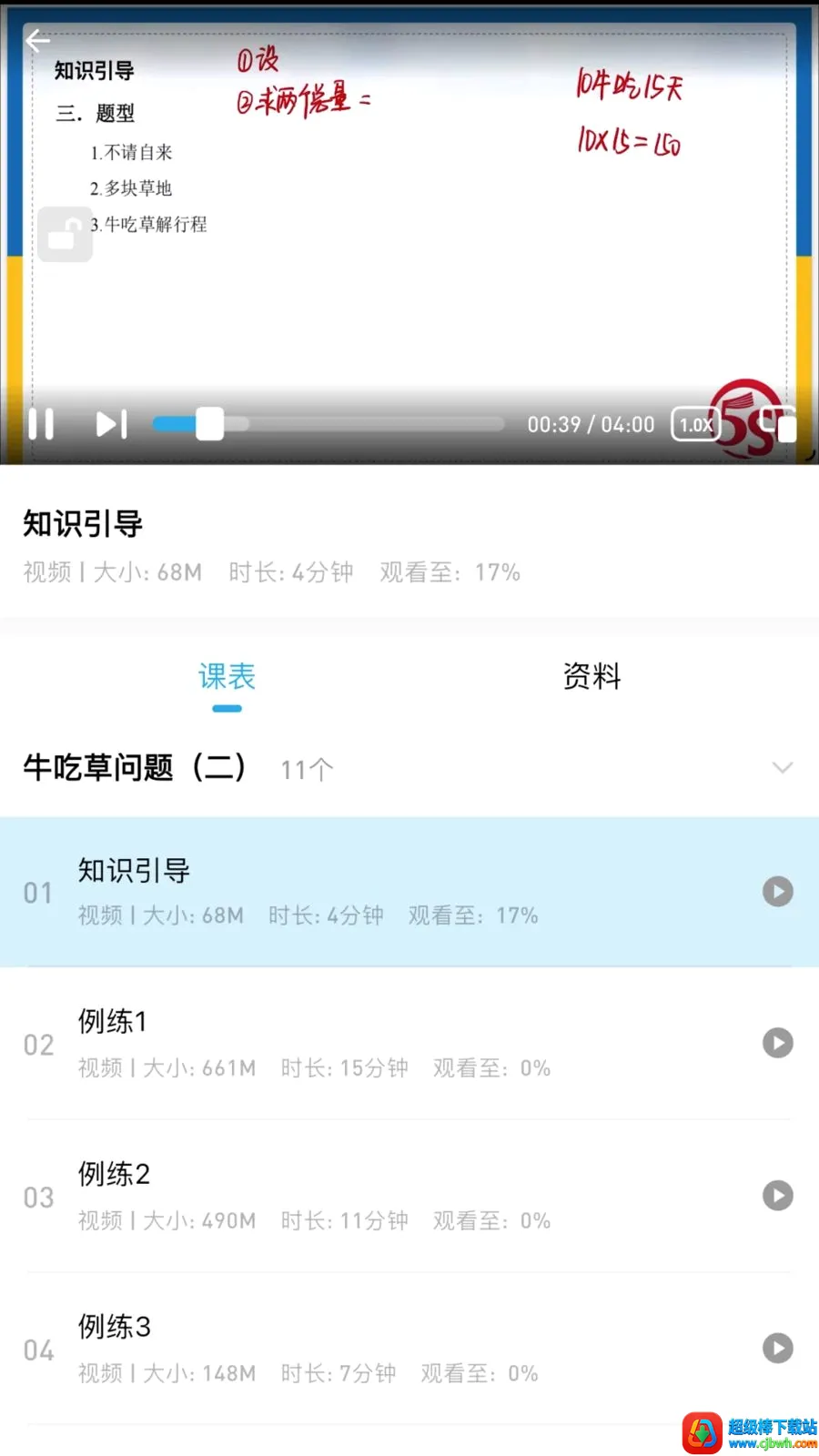Toggle the screen lock icon
This screenshot has width=819, height=1456.
pyautogui.click(x=65, y=235)
